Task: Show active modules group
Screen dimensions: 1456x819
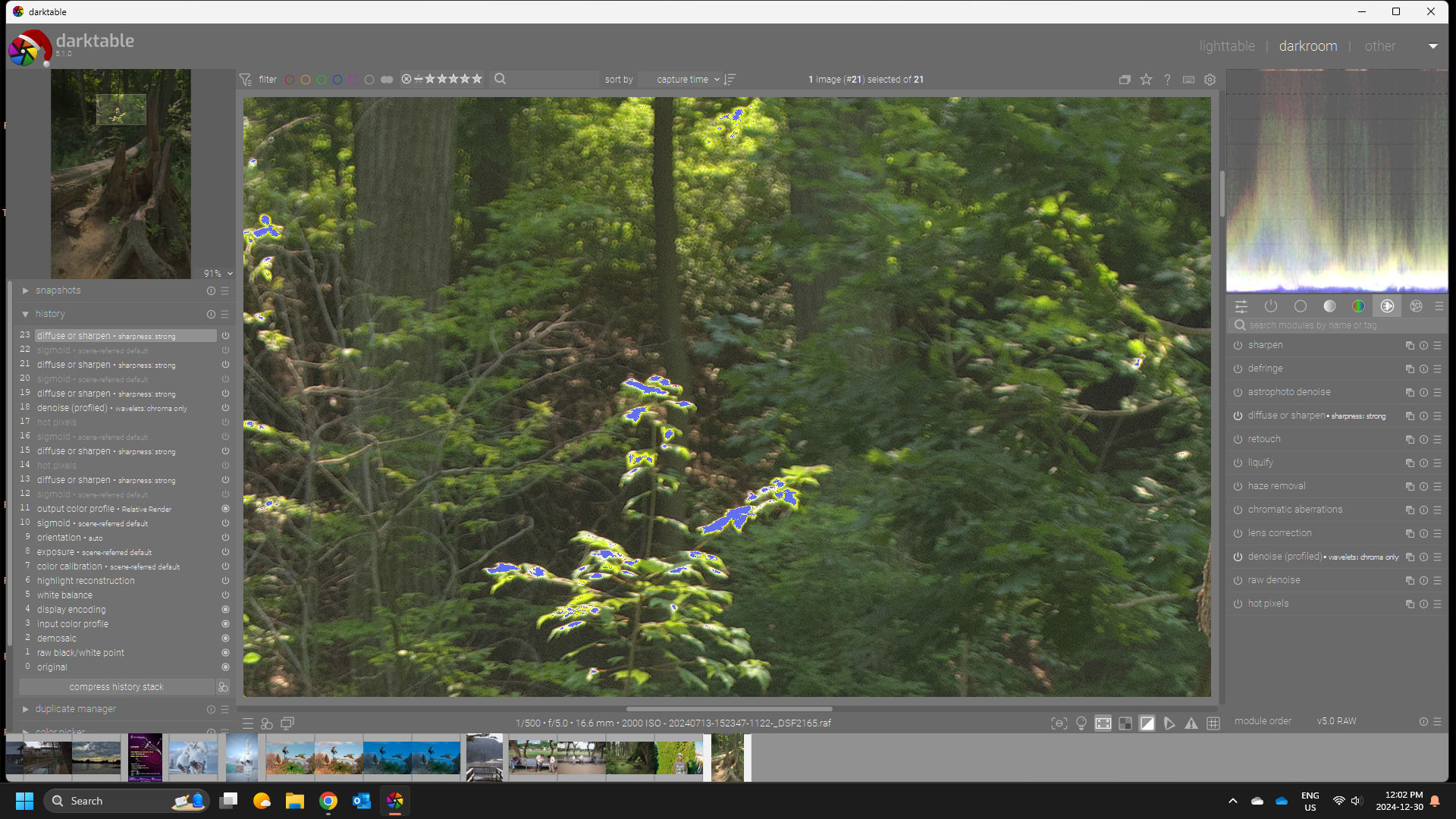Action: (1271, 306)
